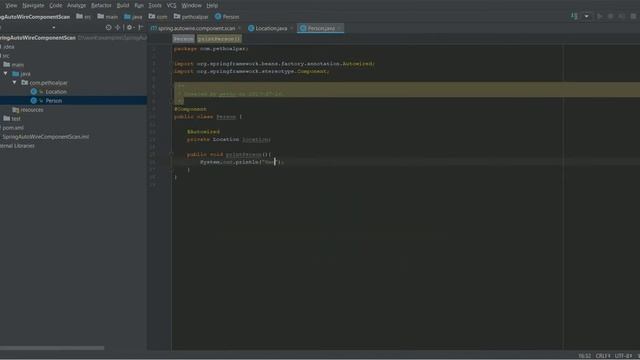Screen dimensions: 640x360
Task: Click the Location class icon in tree
Action: point(34,91)
